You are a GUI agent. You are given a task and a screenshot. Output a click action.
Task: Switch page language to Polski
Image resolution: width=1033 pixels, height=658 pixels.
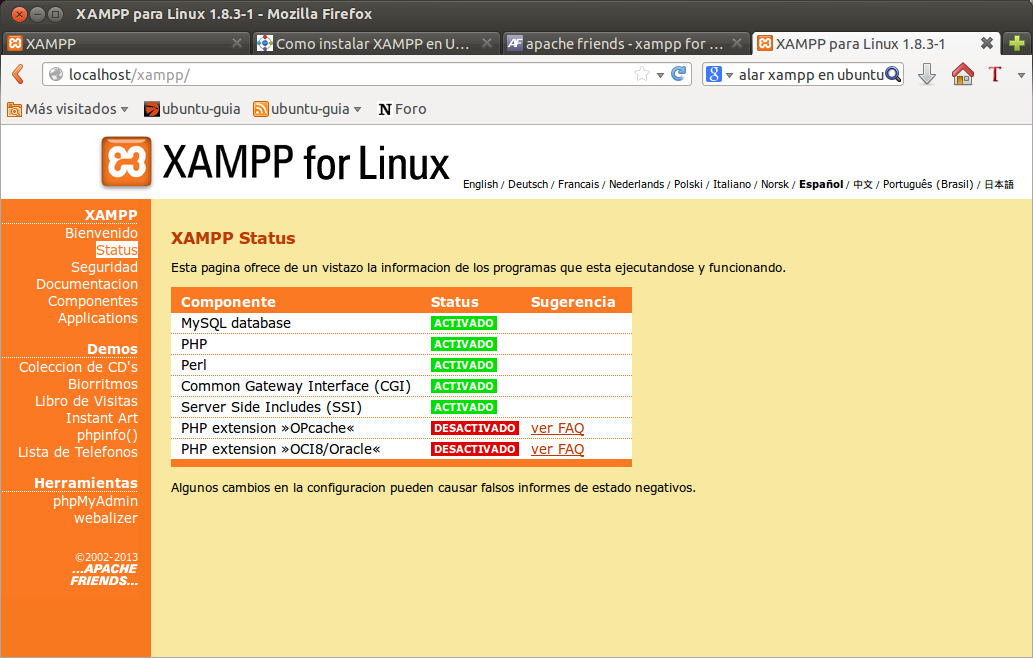click(x=688, y=184)
